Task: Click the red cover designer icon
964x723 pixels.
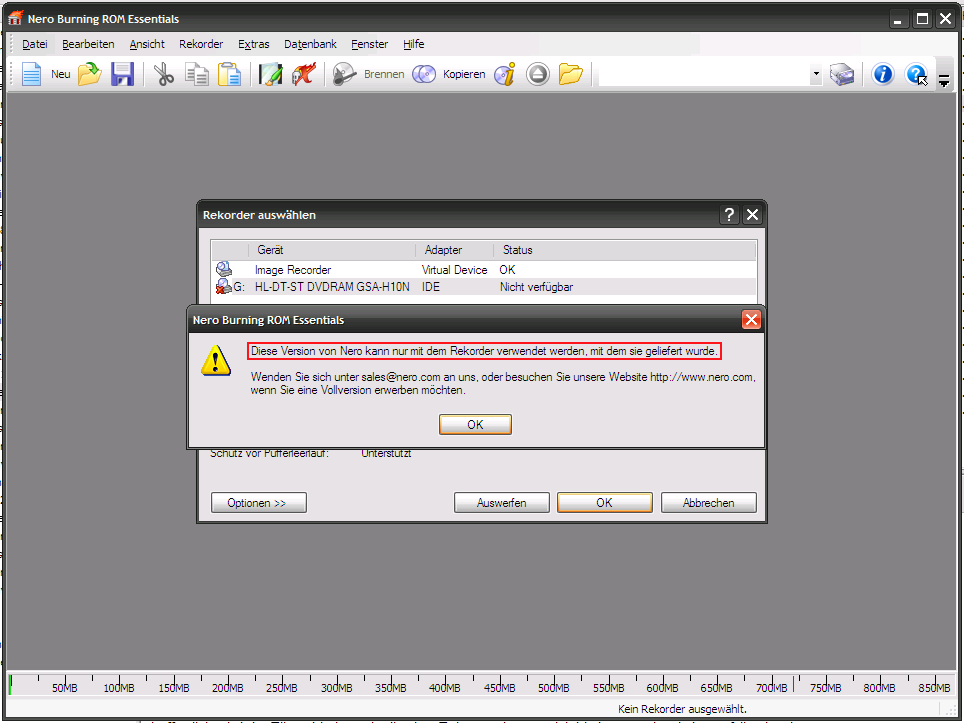Action: [x=304, y=74]
